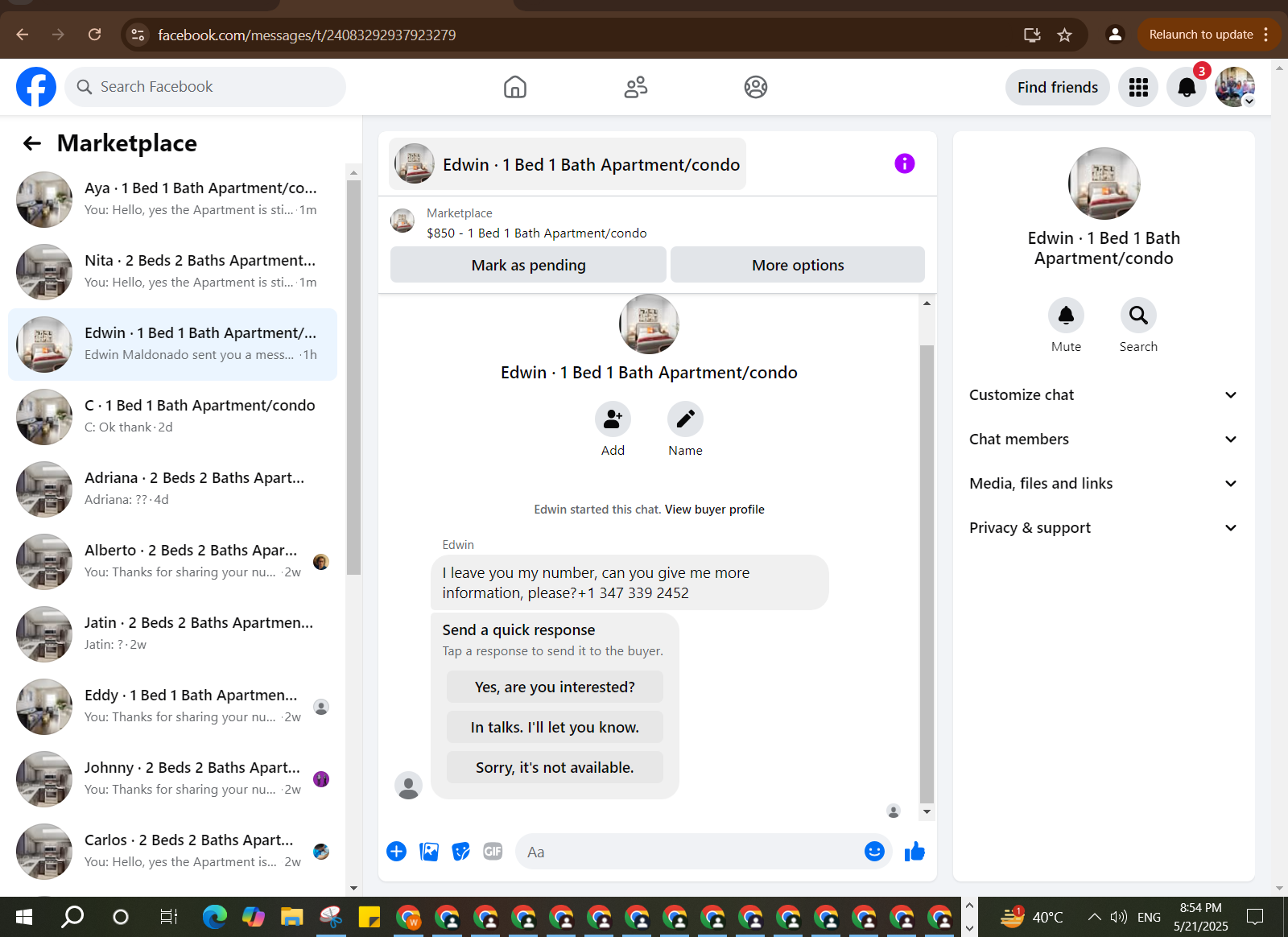
Task: Open File Explorer from taskbar
Action: [x=291, y=917]
